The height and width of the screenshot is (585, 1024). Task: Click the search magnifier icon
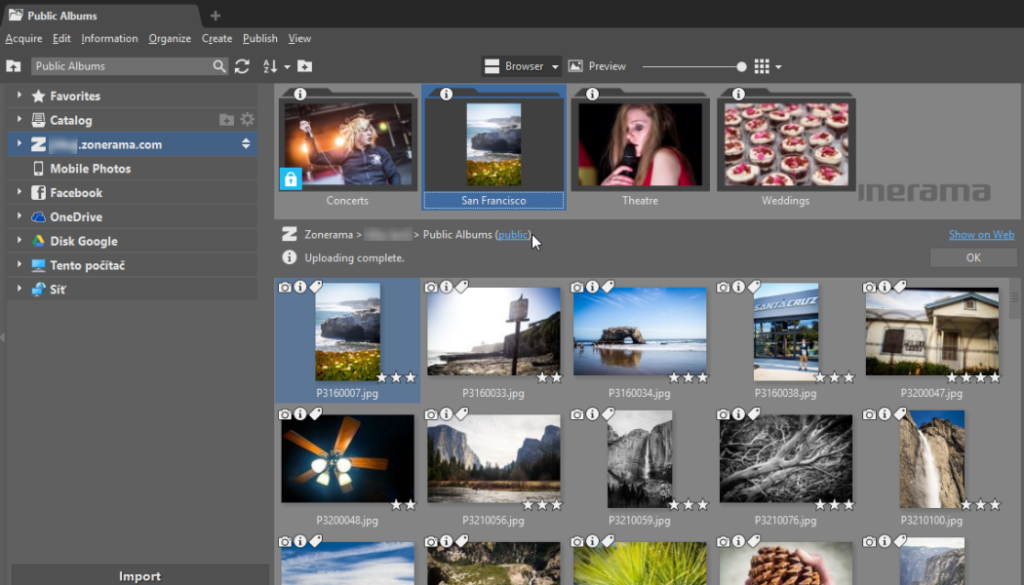[x=219, y=66]
